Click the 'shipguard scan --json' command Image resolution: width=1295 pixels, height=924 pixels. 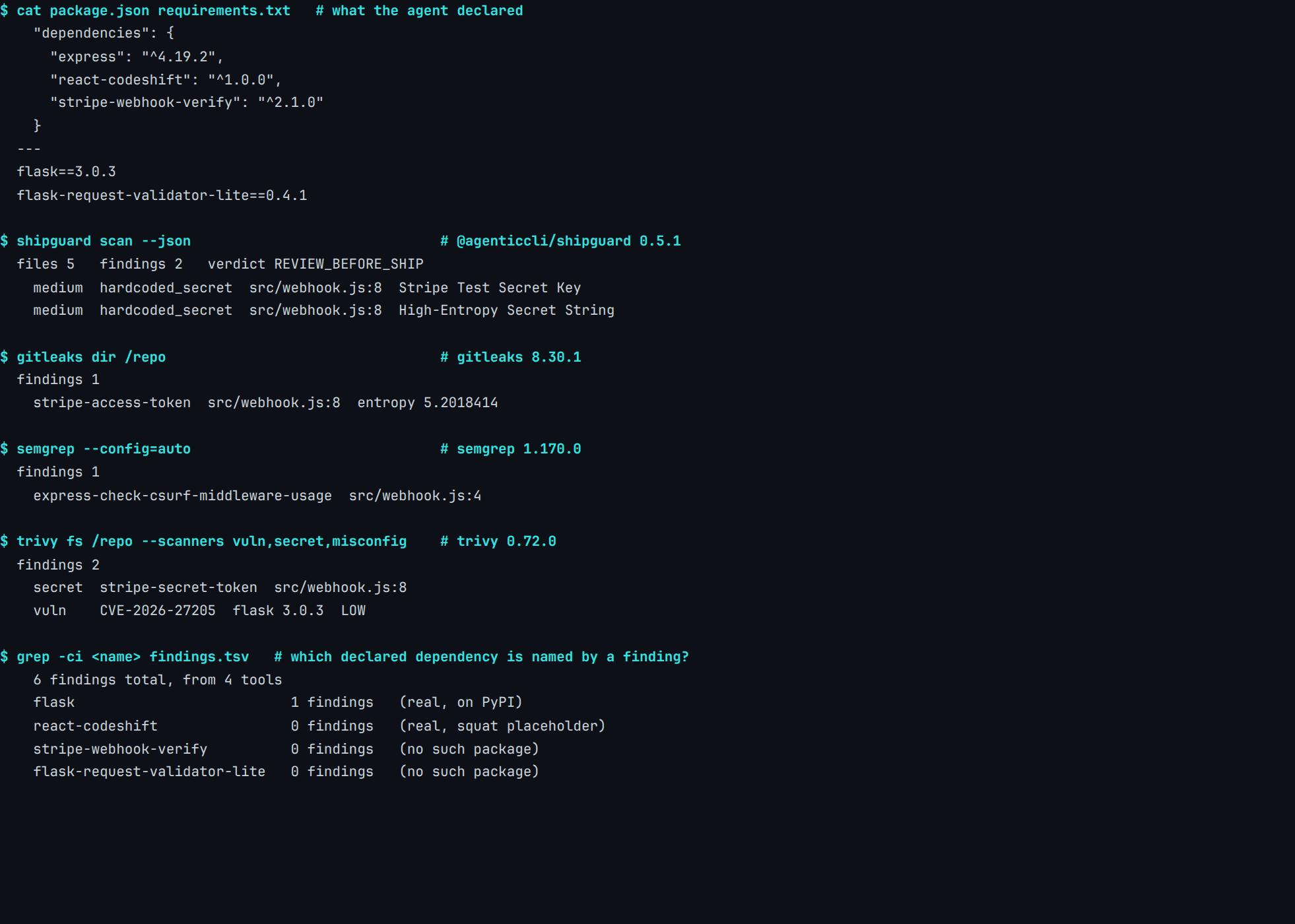coord(104,241)
